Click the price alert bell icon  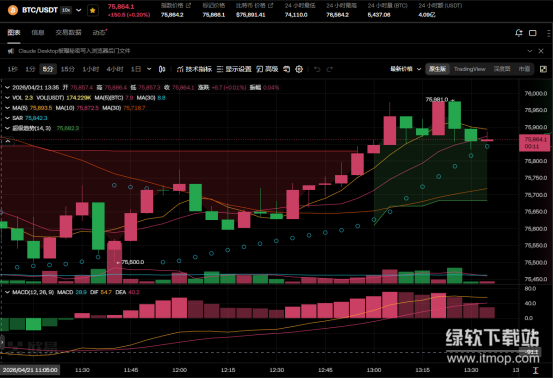[x=519, y=33]
